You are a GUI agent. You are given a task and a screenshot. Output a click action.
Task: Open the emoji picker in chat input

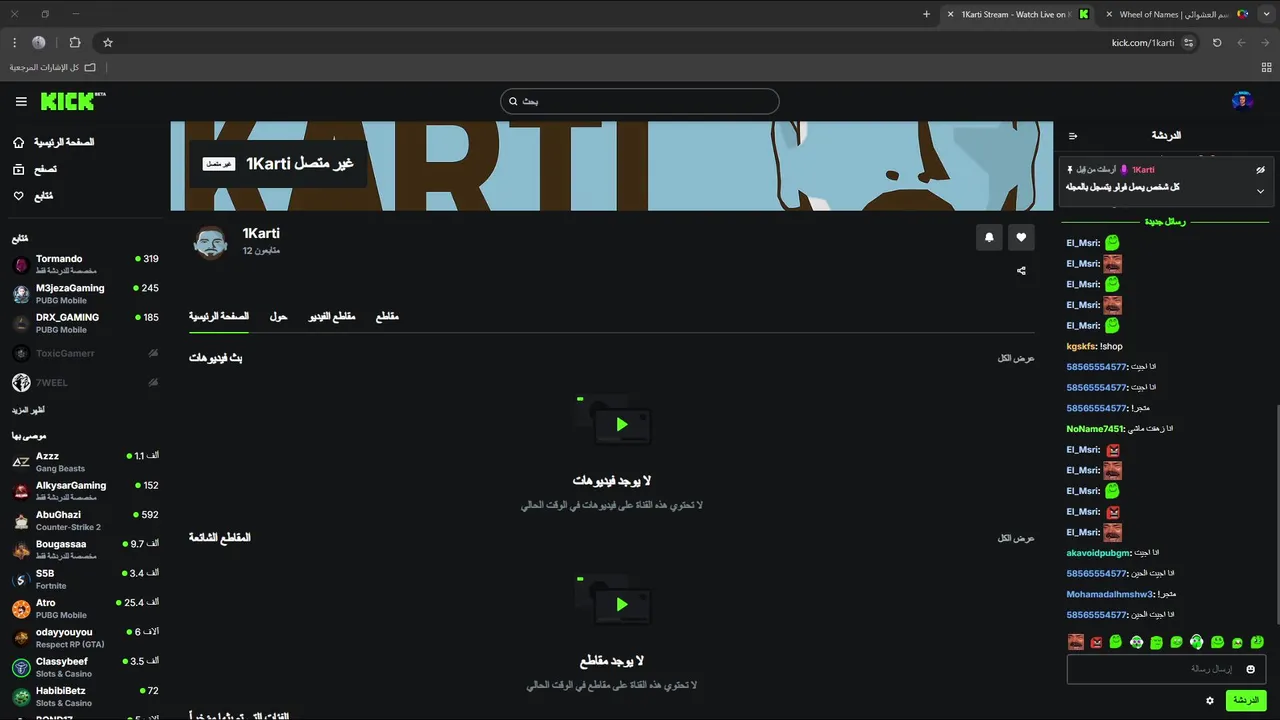1250,669
